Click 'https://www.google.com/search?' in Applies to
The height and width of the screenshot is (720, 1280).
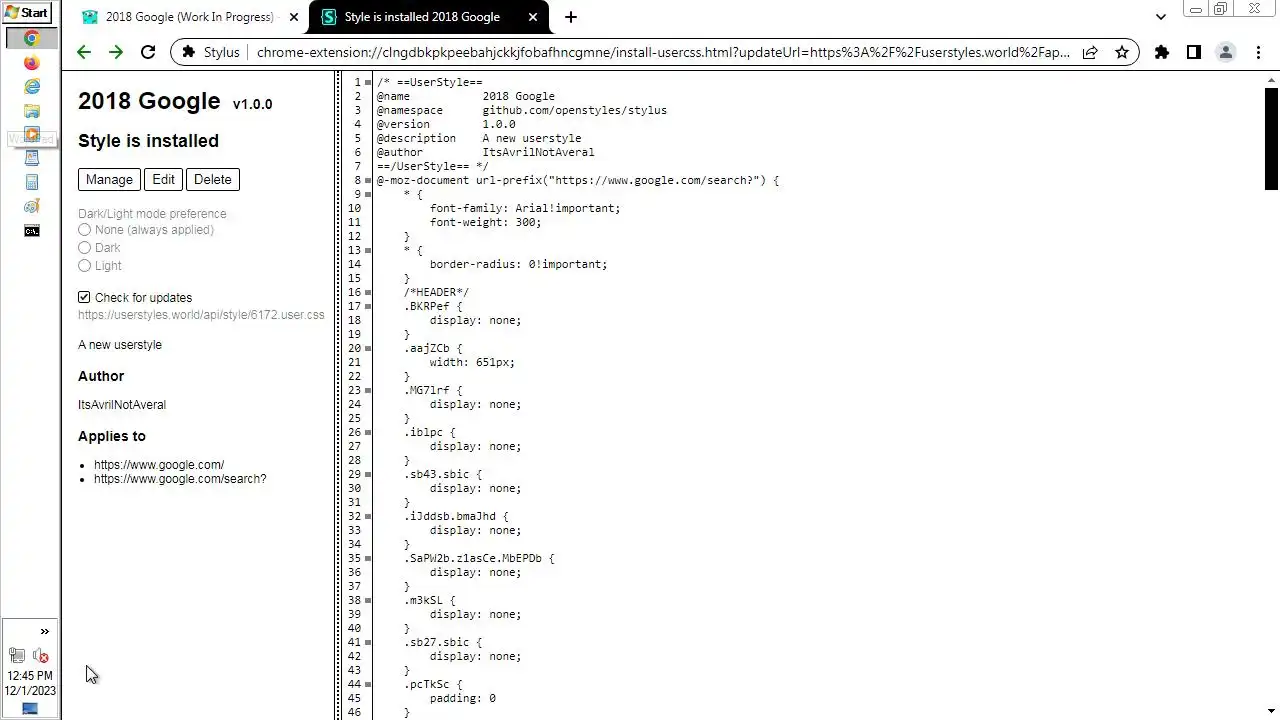[180, 479]
